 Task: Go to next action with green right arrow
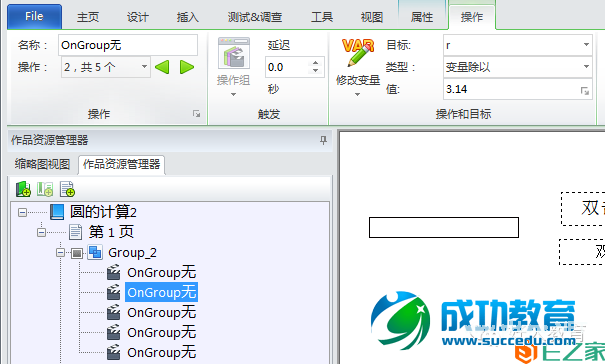click(187, 67)
